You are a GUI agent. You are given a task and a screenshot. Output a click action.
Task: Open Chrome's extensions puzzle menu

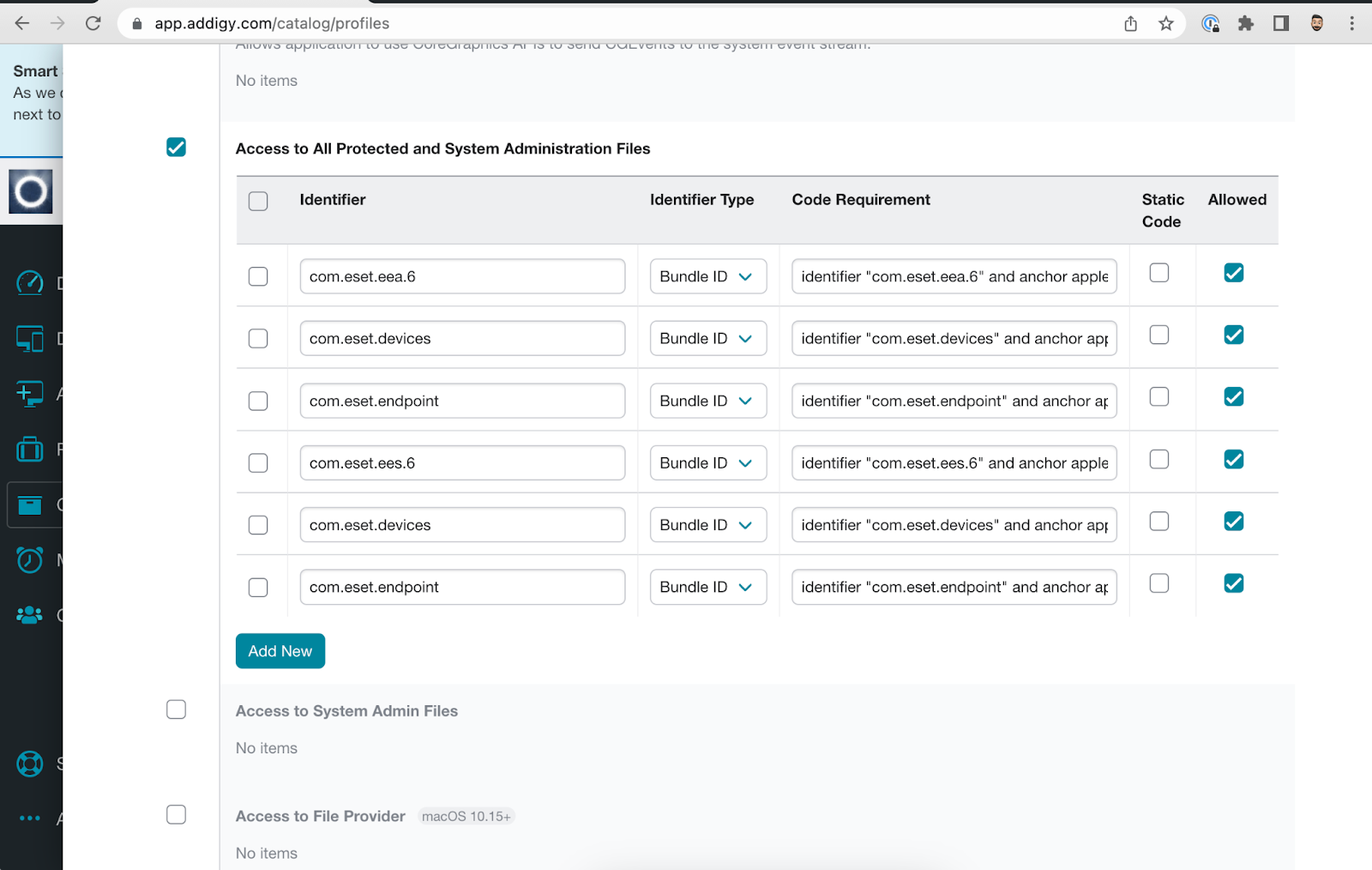(1245, 23)
